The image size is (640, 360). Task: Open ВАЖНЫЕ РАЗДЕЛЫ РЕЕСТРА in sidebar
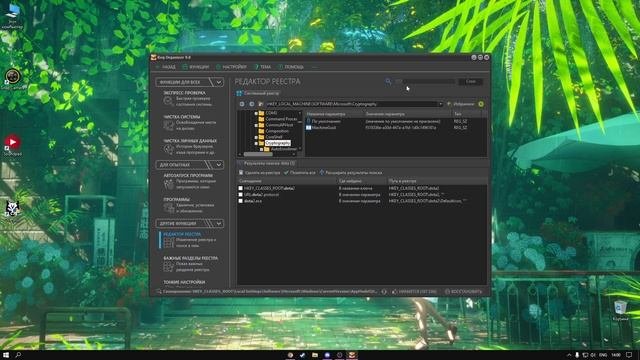point(190,264)
